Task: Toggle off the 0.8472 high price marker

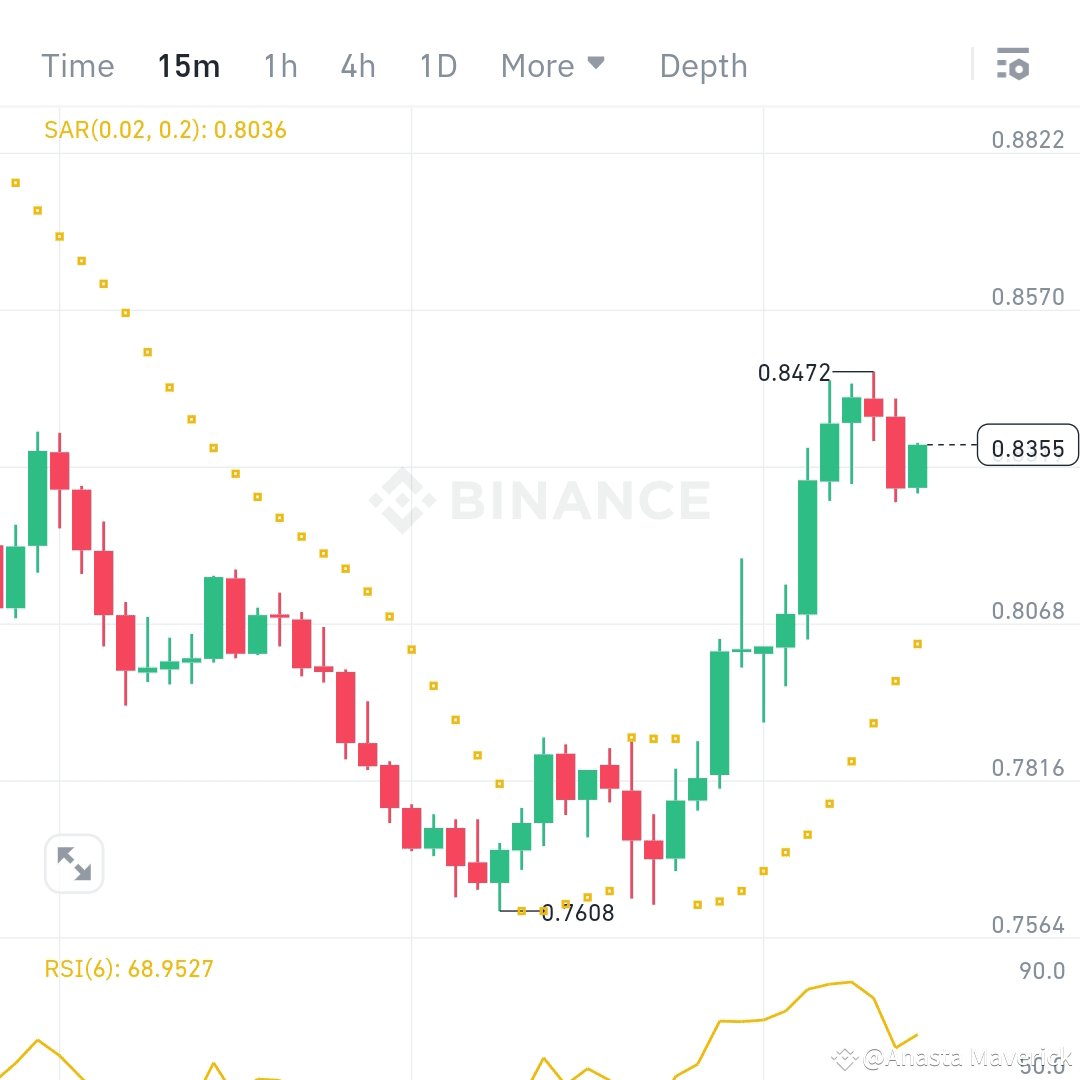Action: click(x=795, y=373)
